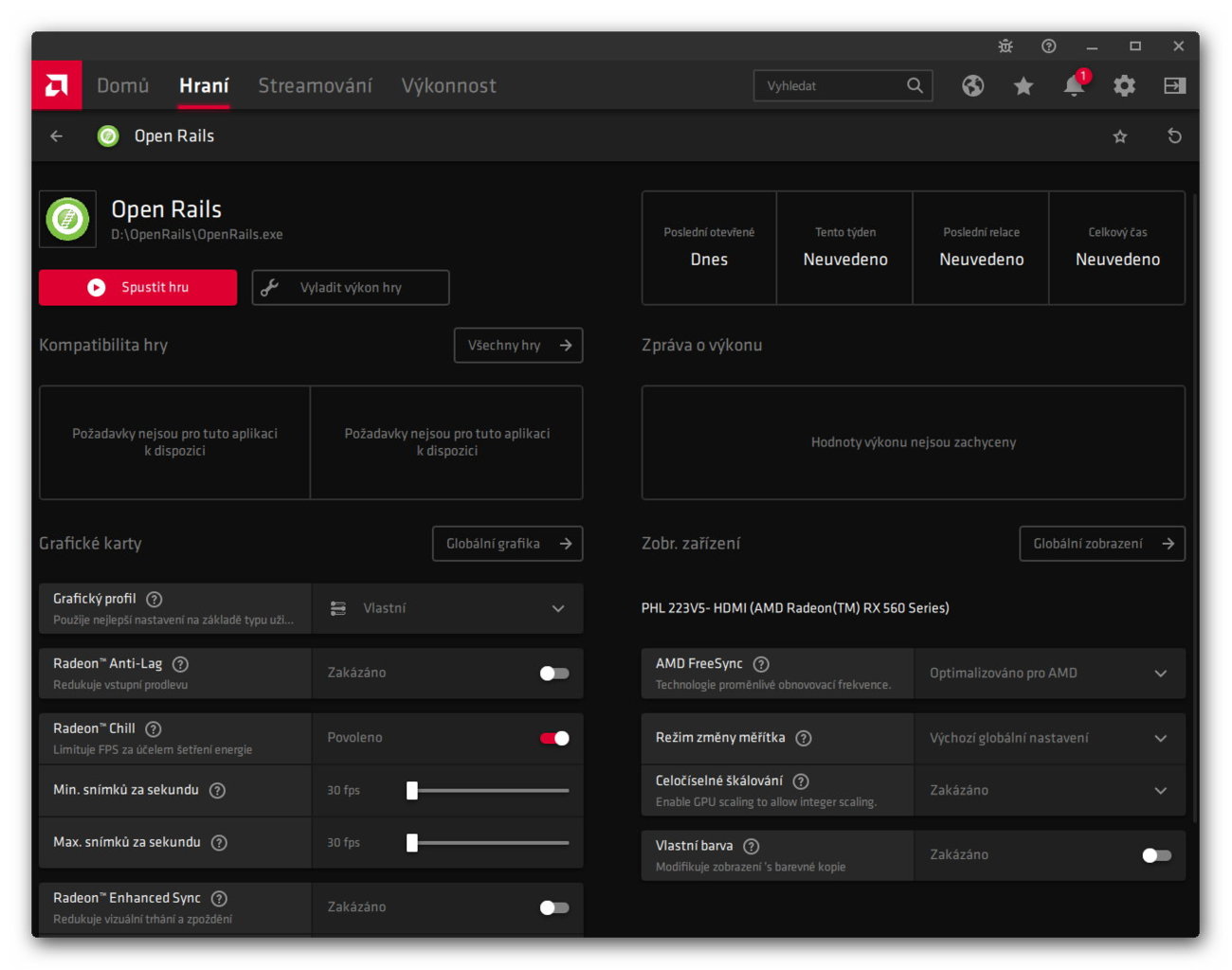Open the Výkonnost tab
The height and width of the screenshot is (970, 1232).
point(449,85)
